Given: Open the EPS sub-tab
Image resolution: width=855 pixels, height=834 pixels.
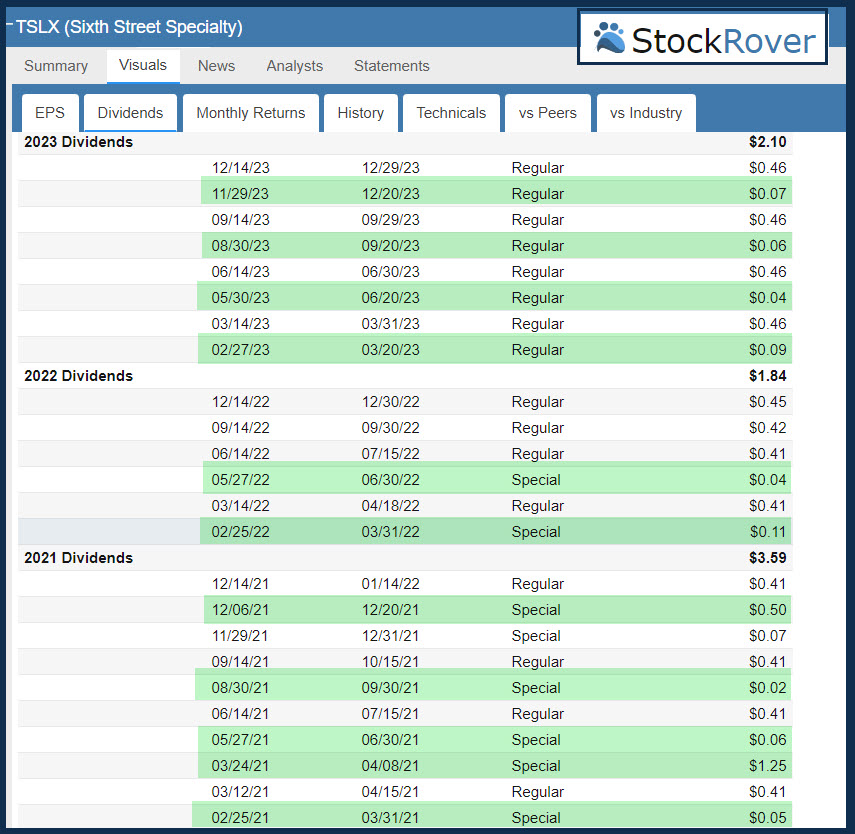Looking at the screenshot, I should pyautogui.click(x=50, y=113).
